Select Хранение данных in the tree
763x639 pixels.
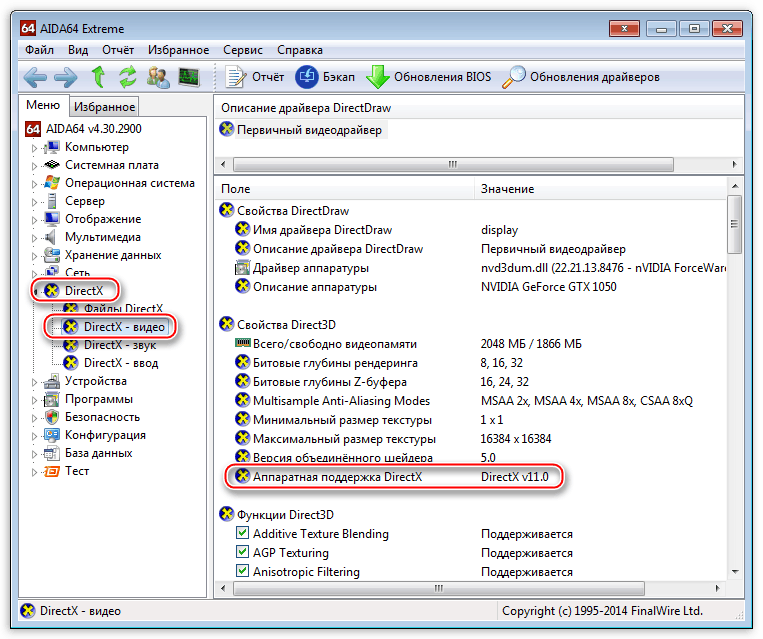103,255
